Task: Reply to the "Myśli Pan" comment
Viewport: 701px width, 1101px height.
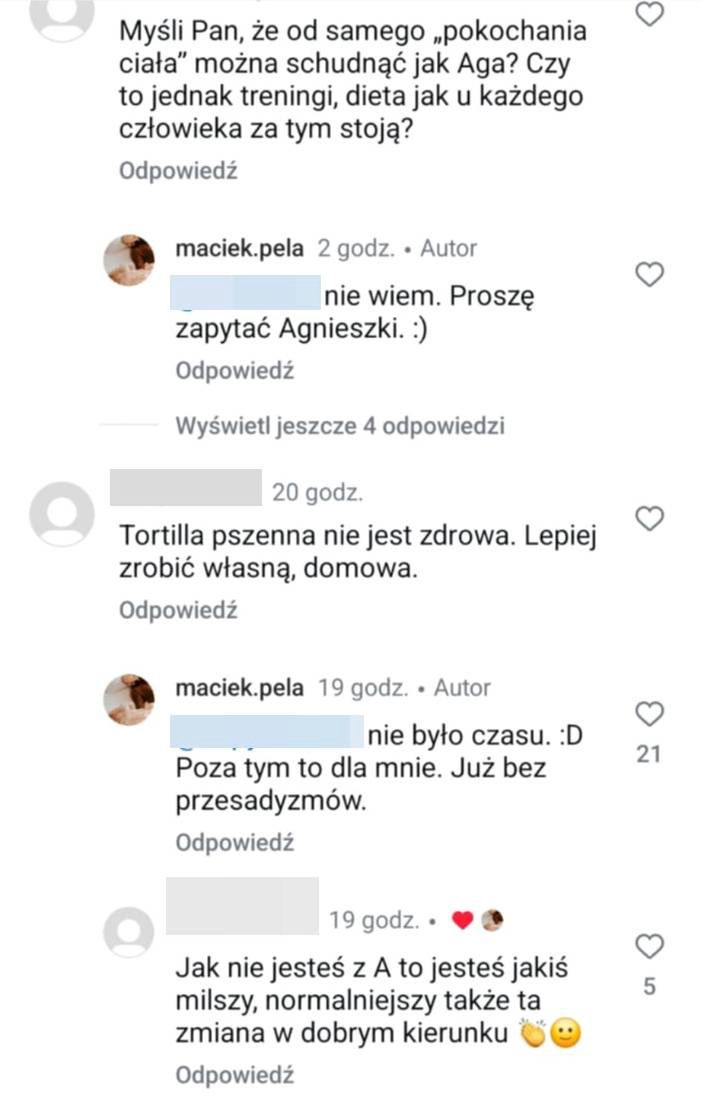Action: coord(178,171)
